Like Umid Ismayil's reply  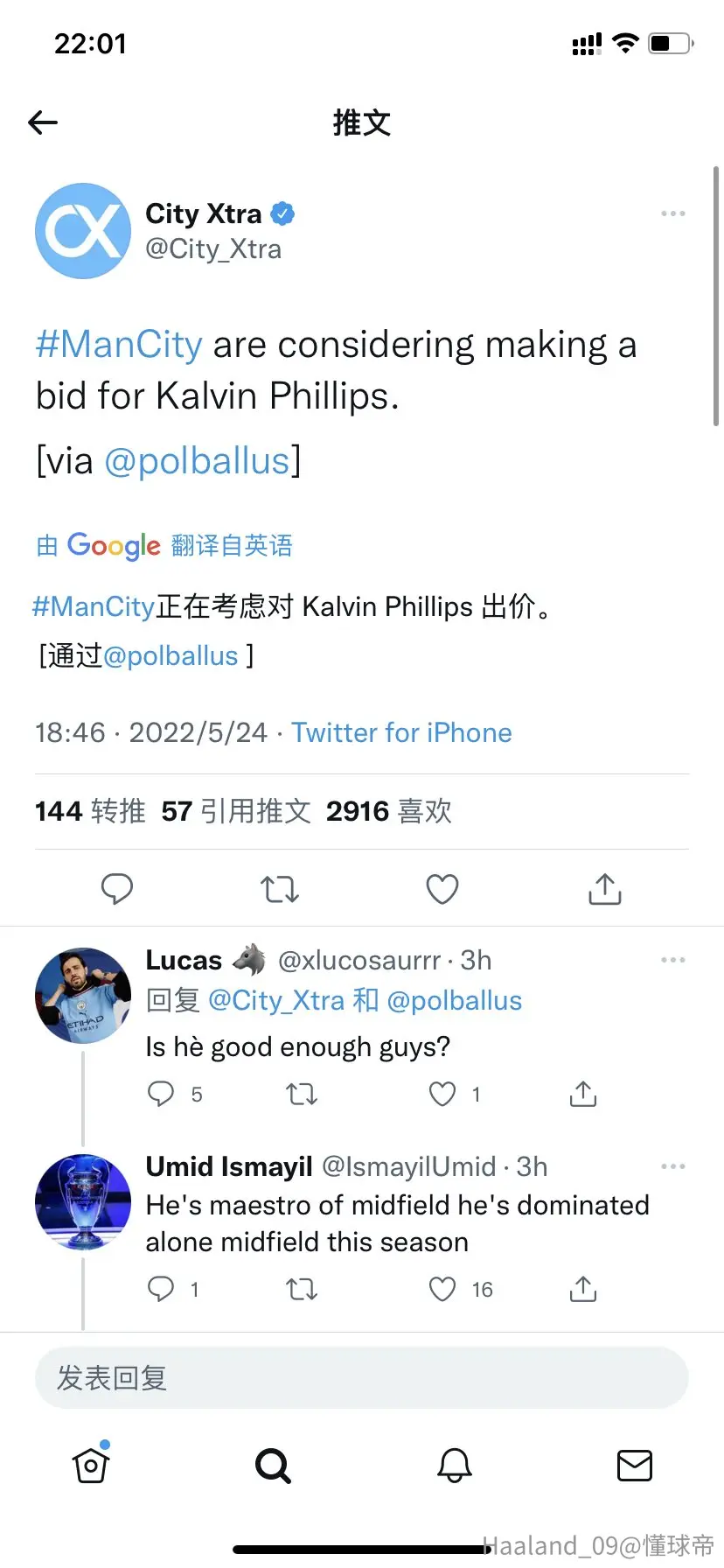point(442,1289)
